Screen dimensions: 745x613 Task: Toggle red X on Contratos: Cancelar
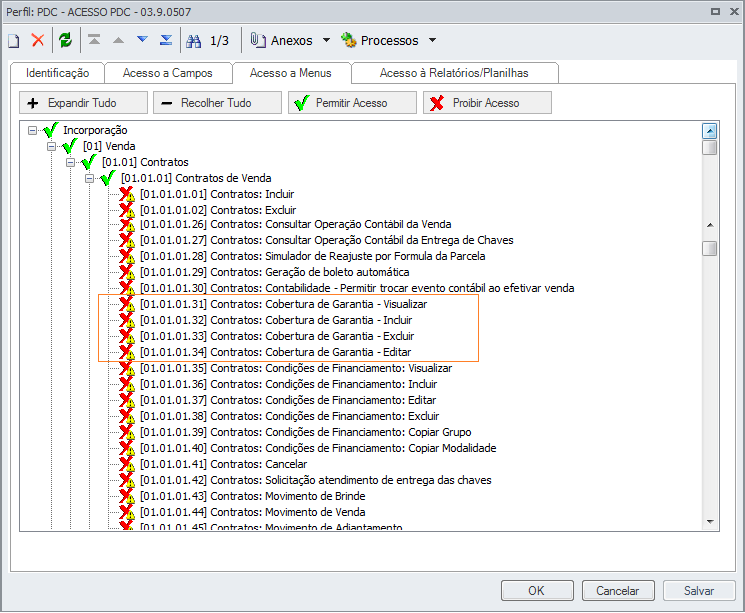tap(127, 464)
